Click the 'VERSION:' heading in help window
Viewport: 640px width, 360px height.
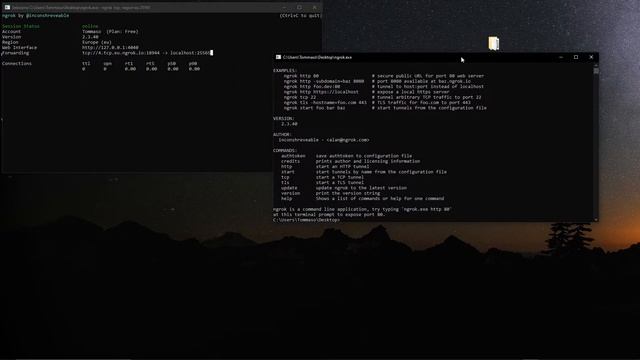(x=284, y=118)
